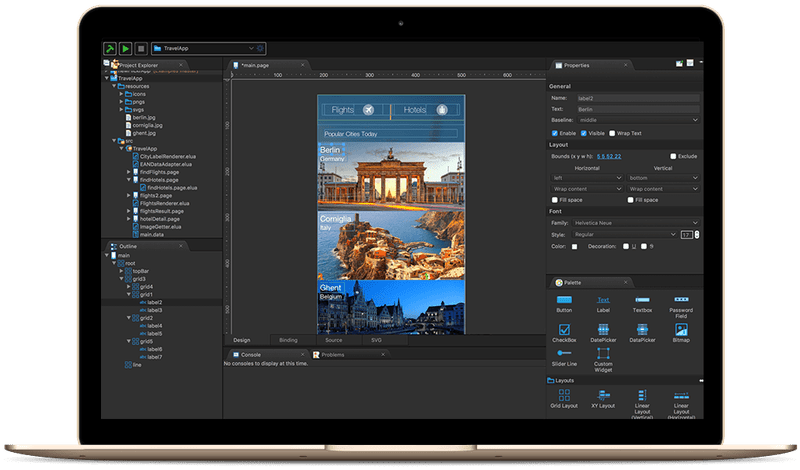The image size is (800, 470).
Task: Select XY Layout in Layouts section
Action: click(x=603, y=399)
